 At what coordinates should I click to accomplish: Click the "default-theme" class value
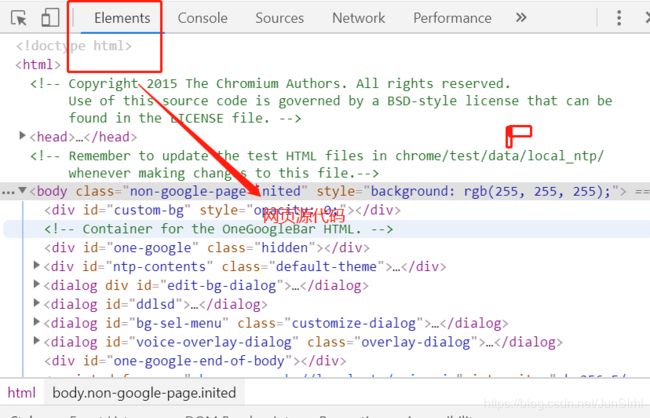[327, 267]
